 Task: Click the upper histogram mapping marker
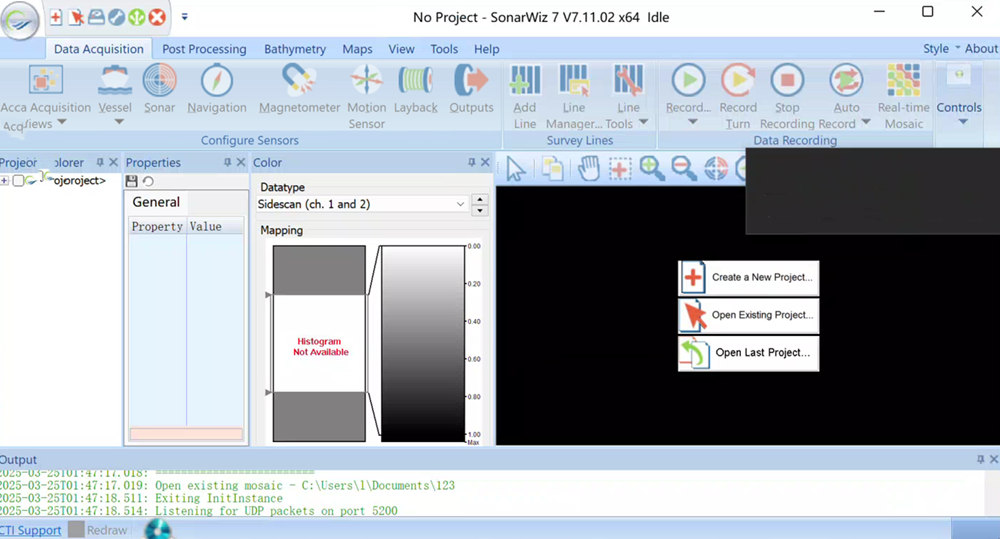pos(268,295)
